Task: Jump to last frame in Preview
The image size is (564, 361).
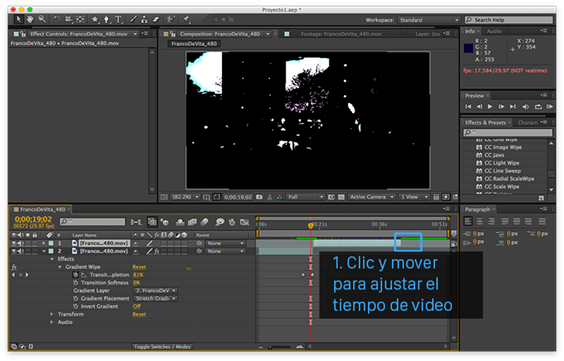Action: 513,107
